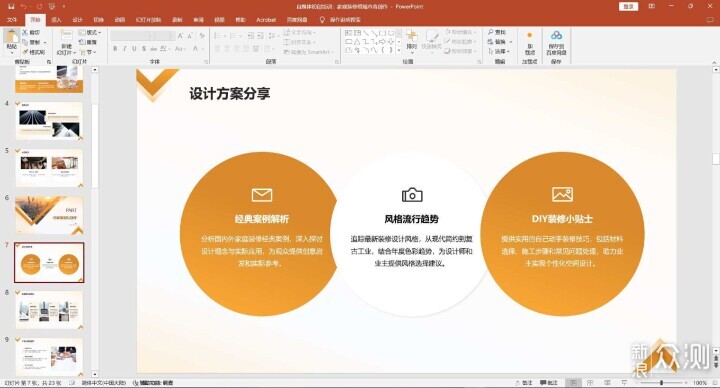Screen dimensions: 720x388
Task: Open the 对齐文本 align text dropdown
Action: [x=300, y=42]
